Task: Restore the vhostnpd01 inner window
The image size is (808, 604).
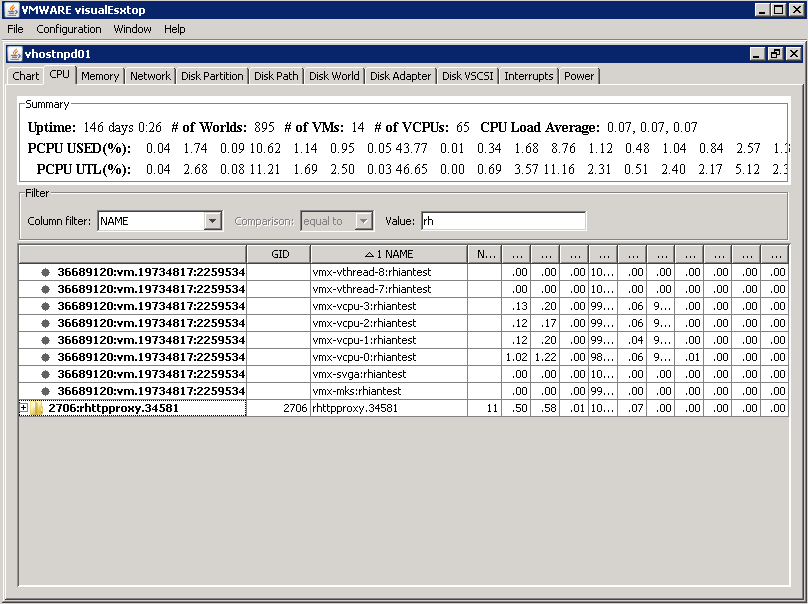Action: pyautogui.click(x=776, y=54)
